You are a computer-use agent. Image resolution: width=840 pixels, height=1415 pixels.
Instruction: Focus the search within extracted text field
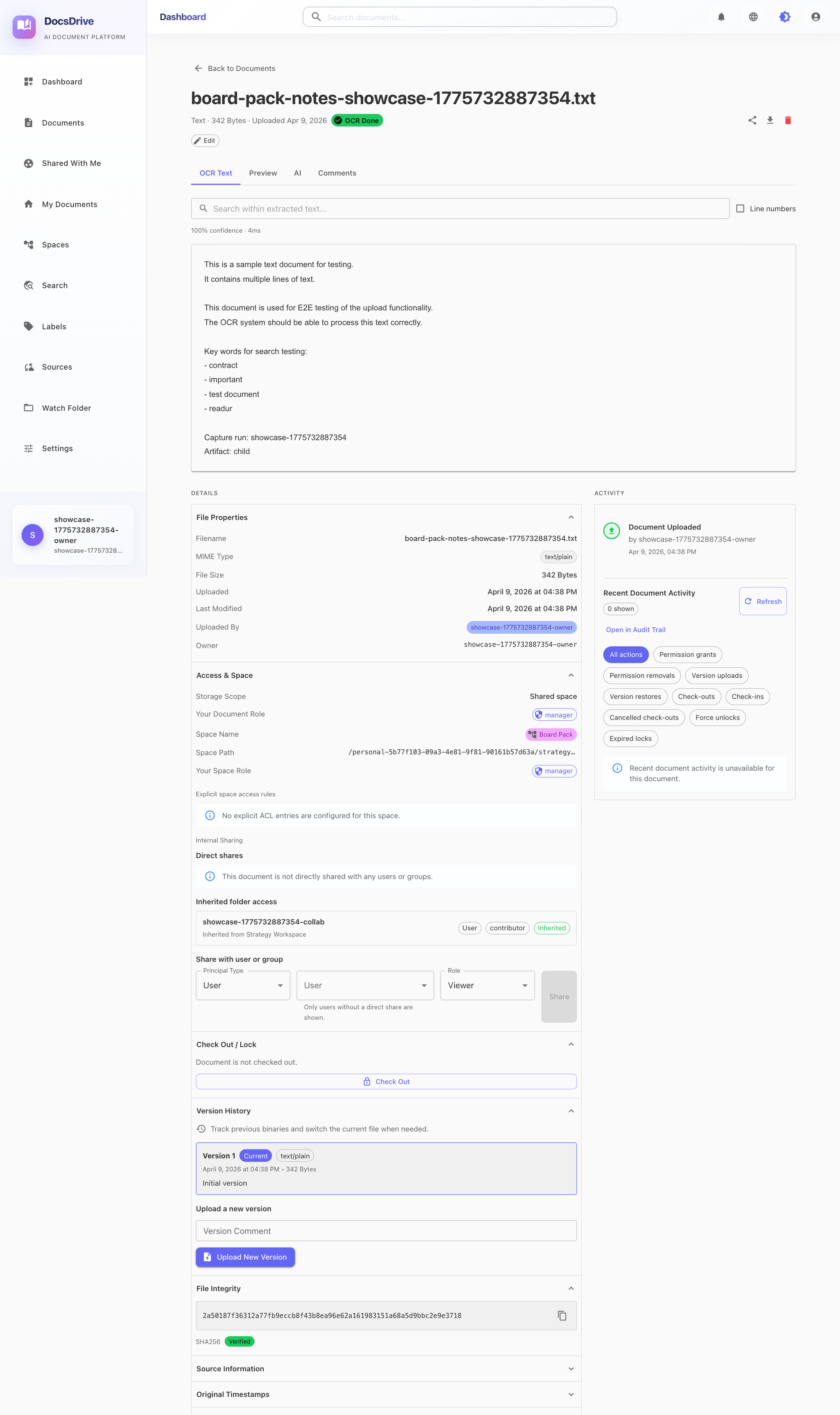click(460, 208)
